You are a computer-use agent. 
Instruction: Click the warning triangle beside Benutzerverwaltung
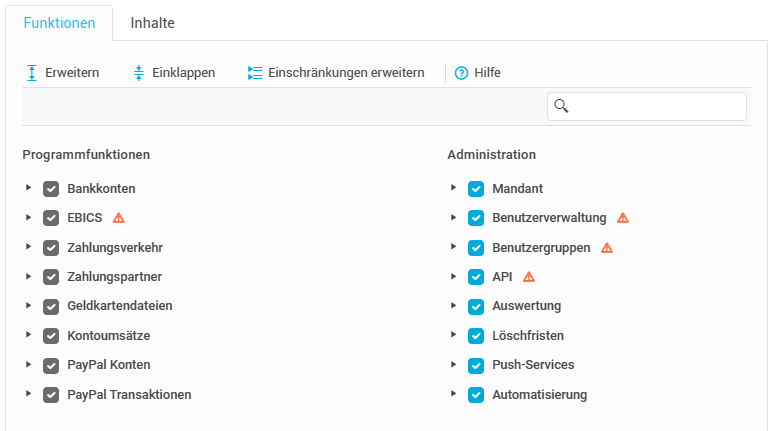623,218
